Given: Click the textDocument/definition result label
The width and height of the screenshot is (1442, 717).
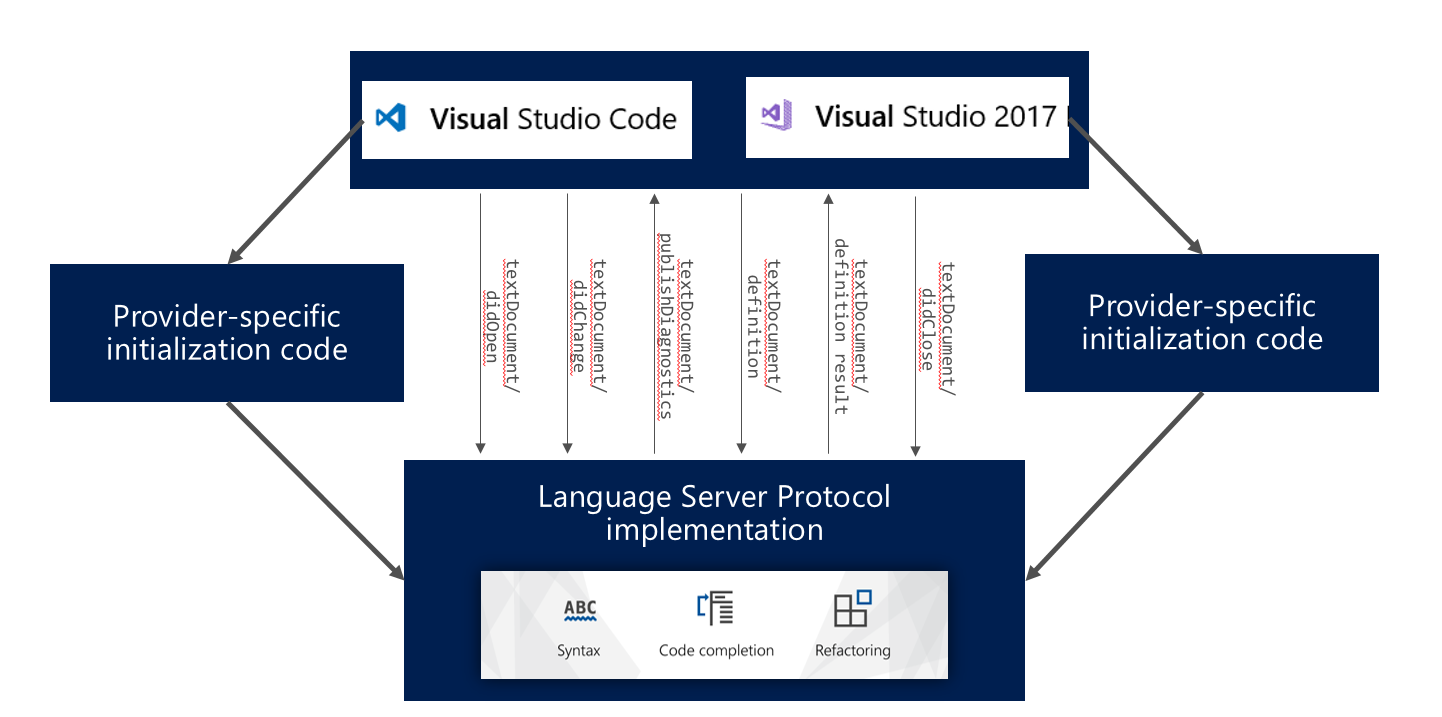Looking at the screenshot, I should pos(850,326).
